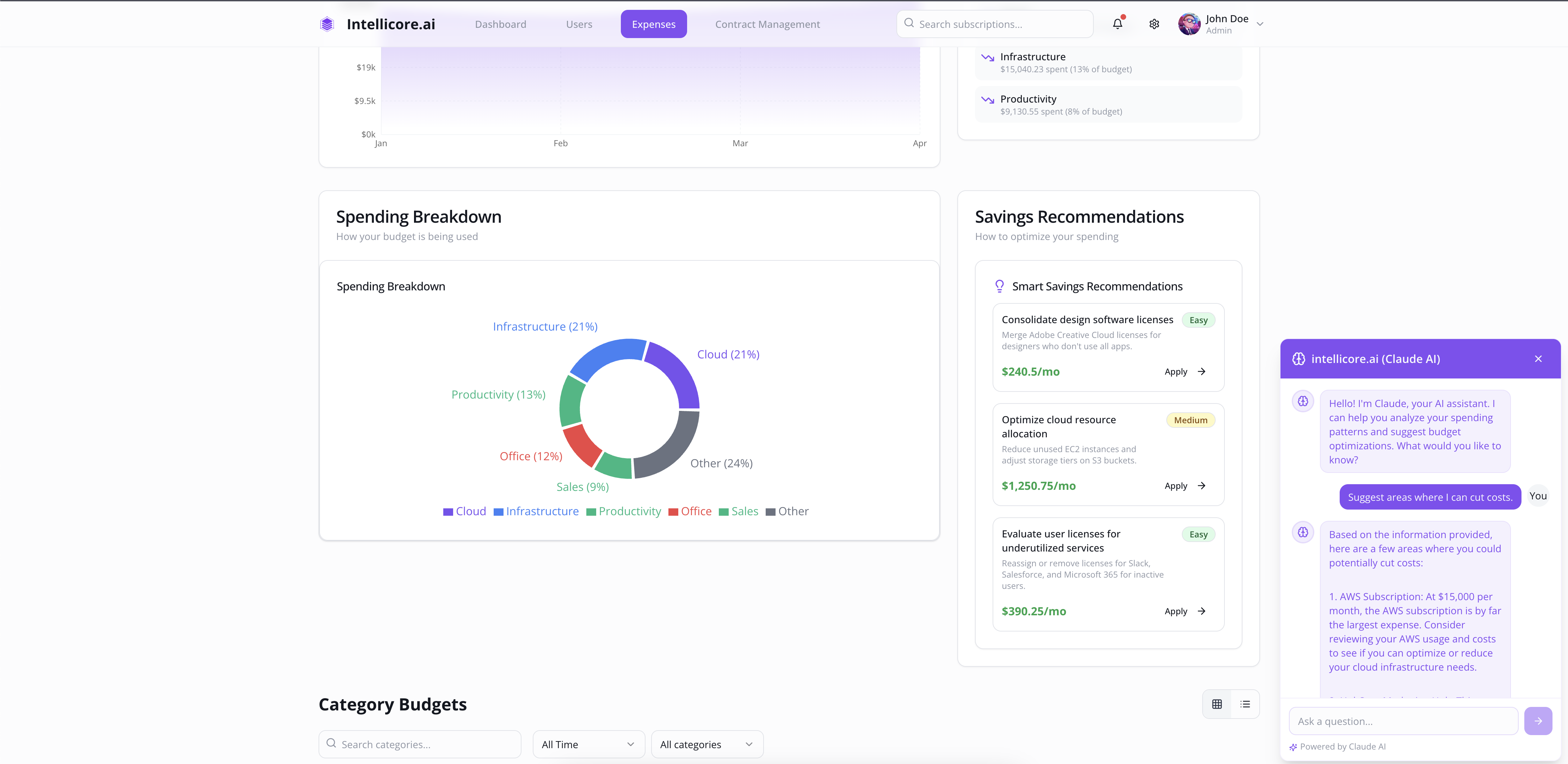Go to the Dashboard tab

(500, 24)
